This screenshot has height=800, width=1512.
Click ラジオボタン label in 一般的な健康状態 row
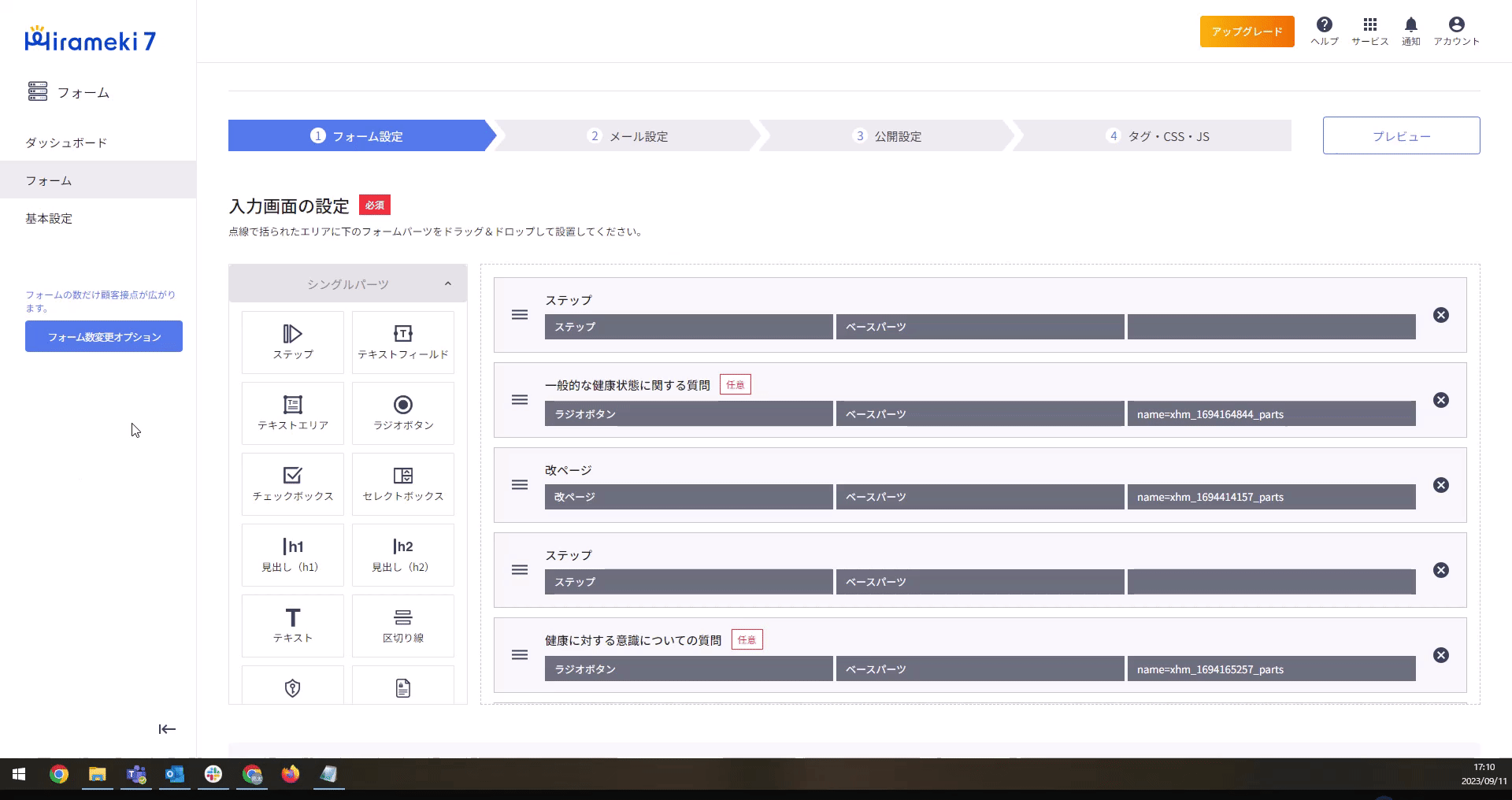point(688,414)
